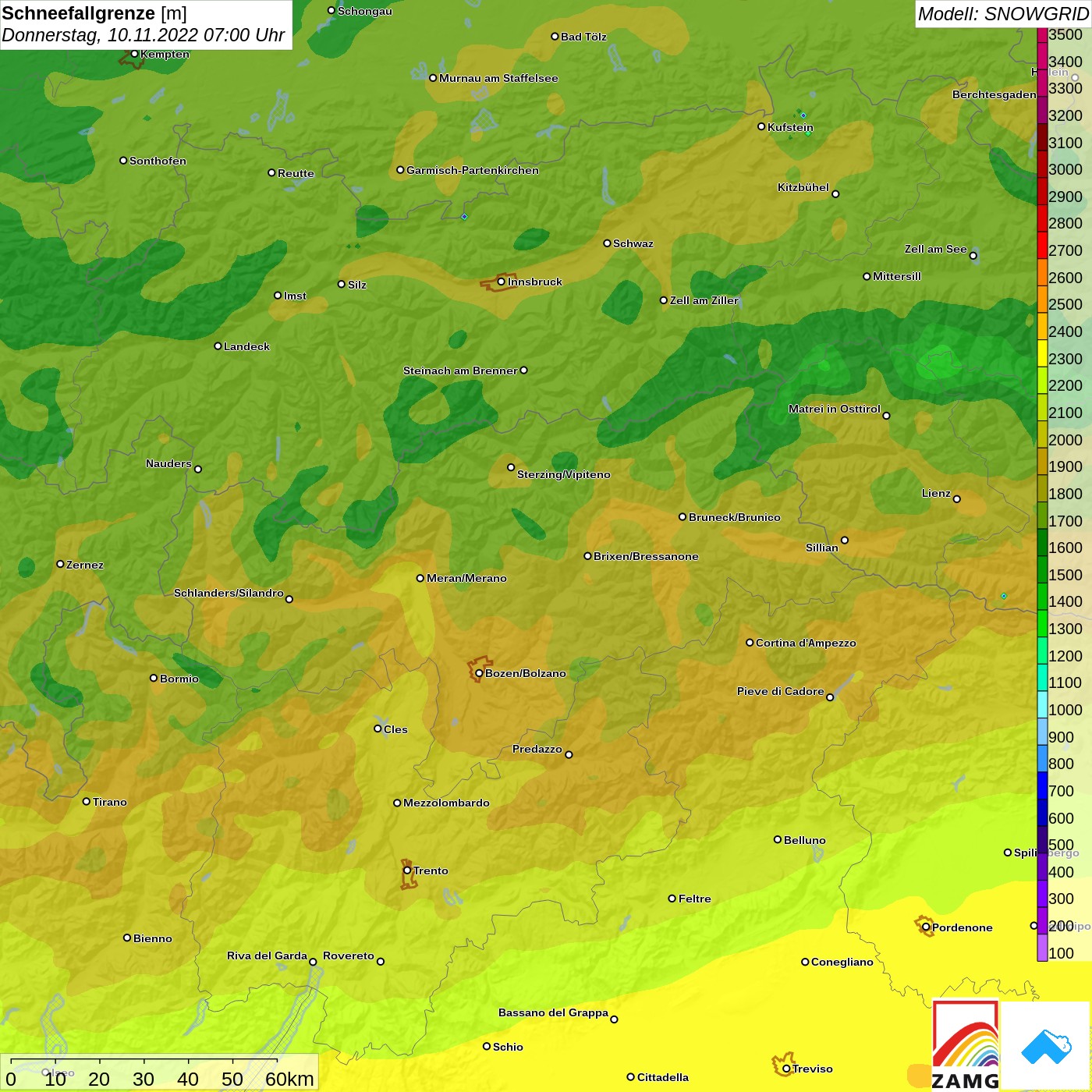The image size is (1092, 1092).
Task: Click the Modell: SNOWGRID label
Action: pos(1003,14)
